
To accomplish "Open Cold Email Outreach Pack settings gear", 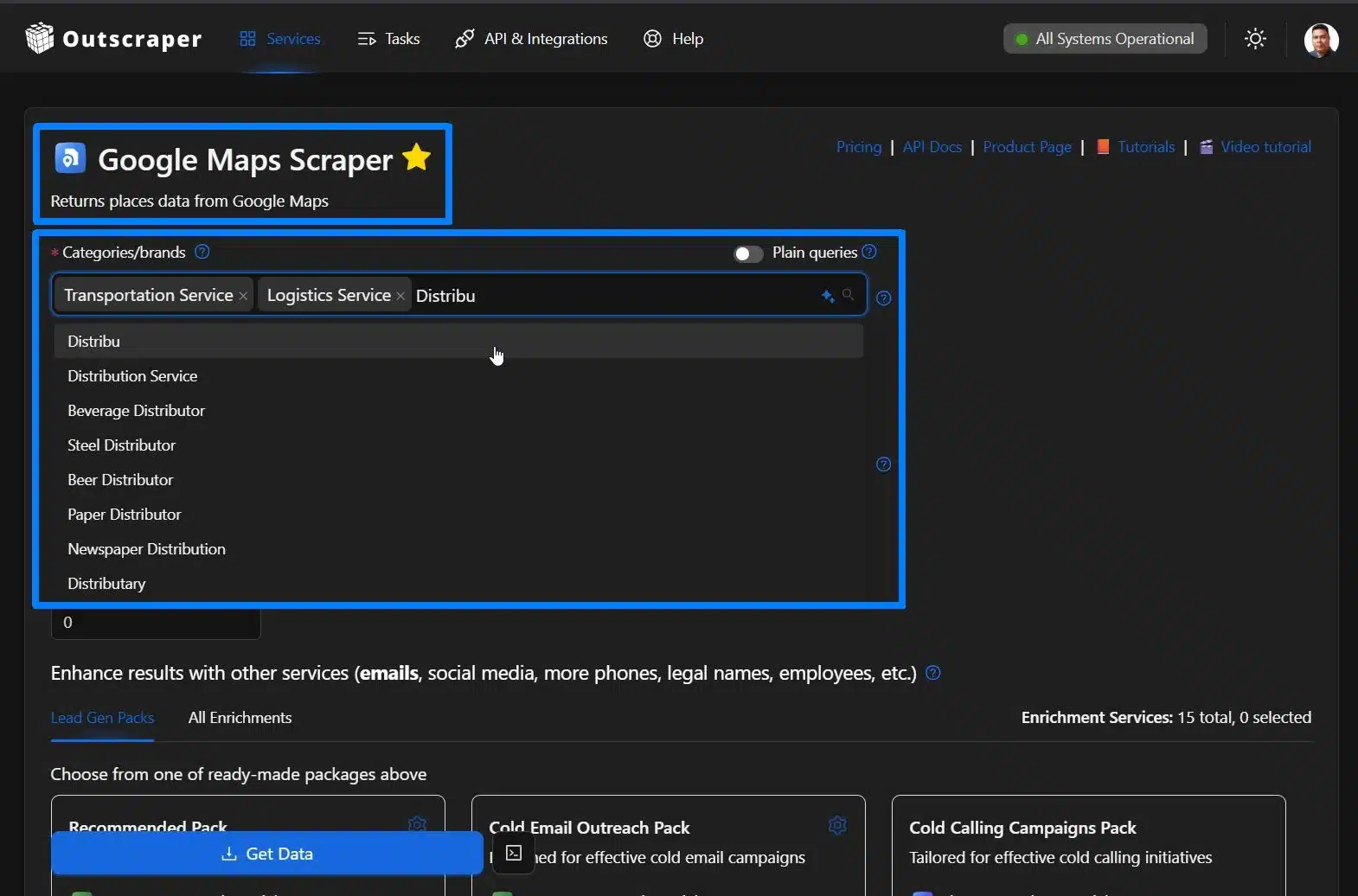I will pyautogui.click(x=837, y=825).
